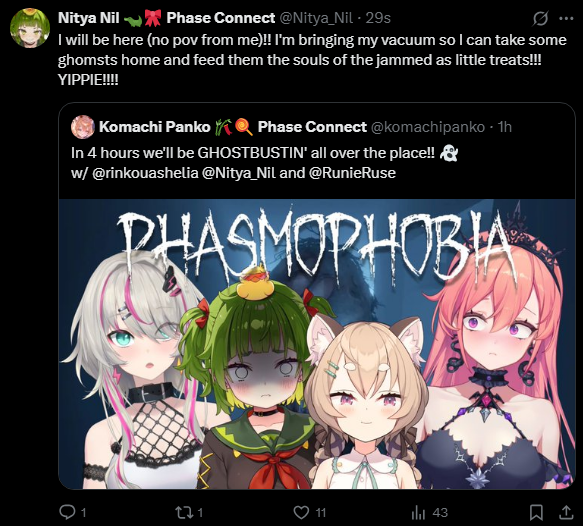Open the 29s timestamp link
This screenshot has width=583, height=526.
click(378, 18)
